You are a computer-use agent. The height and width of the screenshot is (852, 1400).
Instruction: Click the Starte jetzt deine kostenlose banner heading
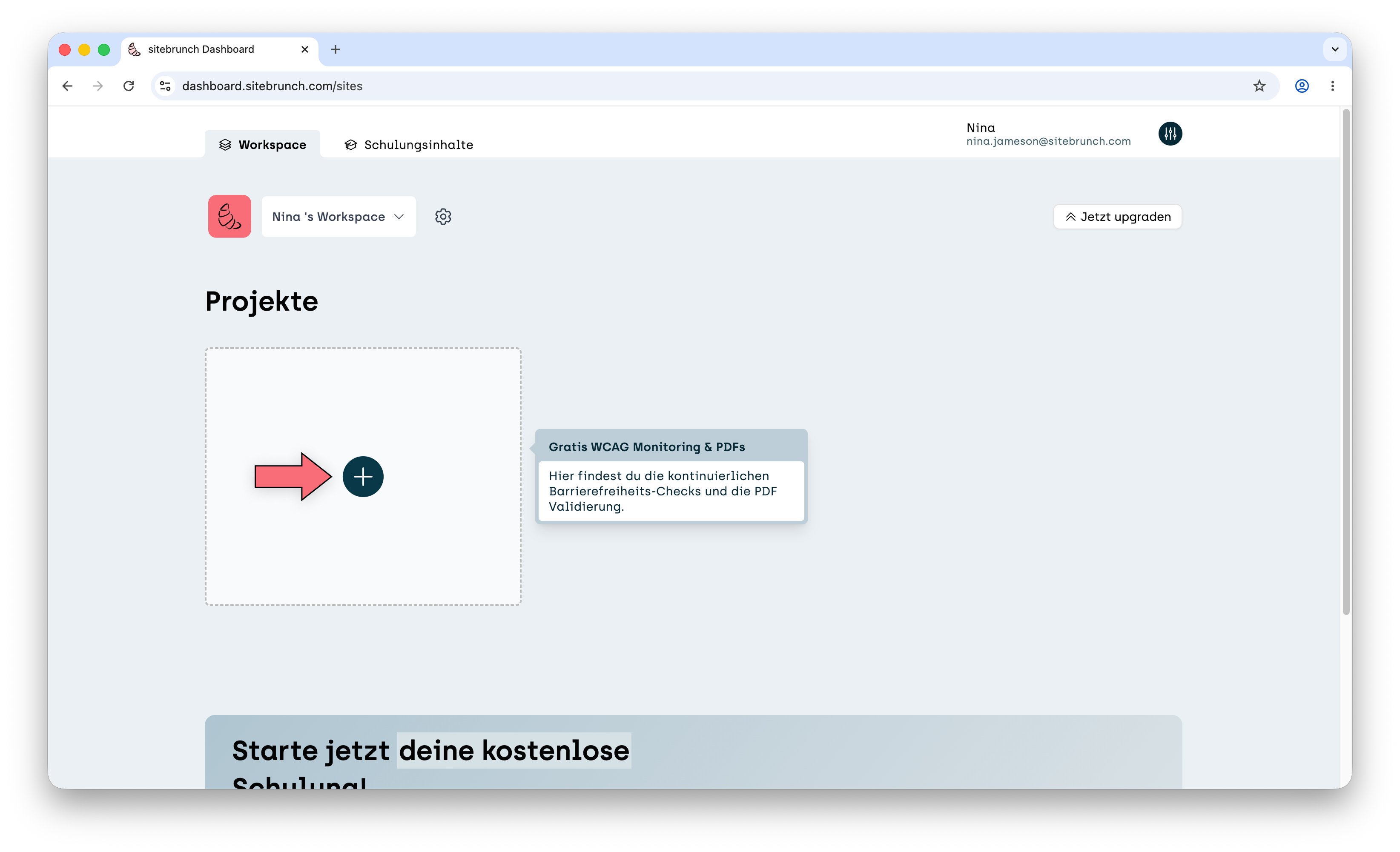pyautogui.click(x=430, y=751)
